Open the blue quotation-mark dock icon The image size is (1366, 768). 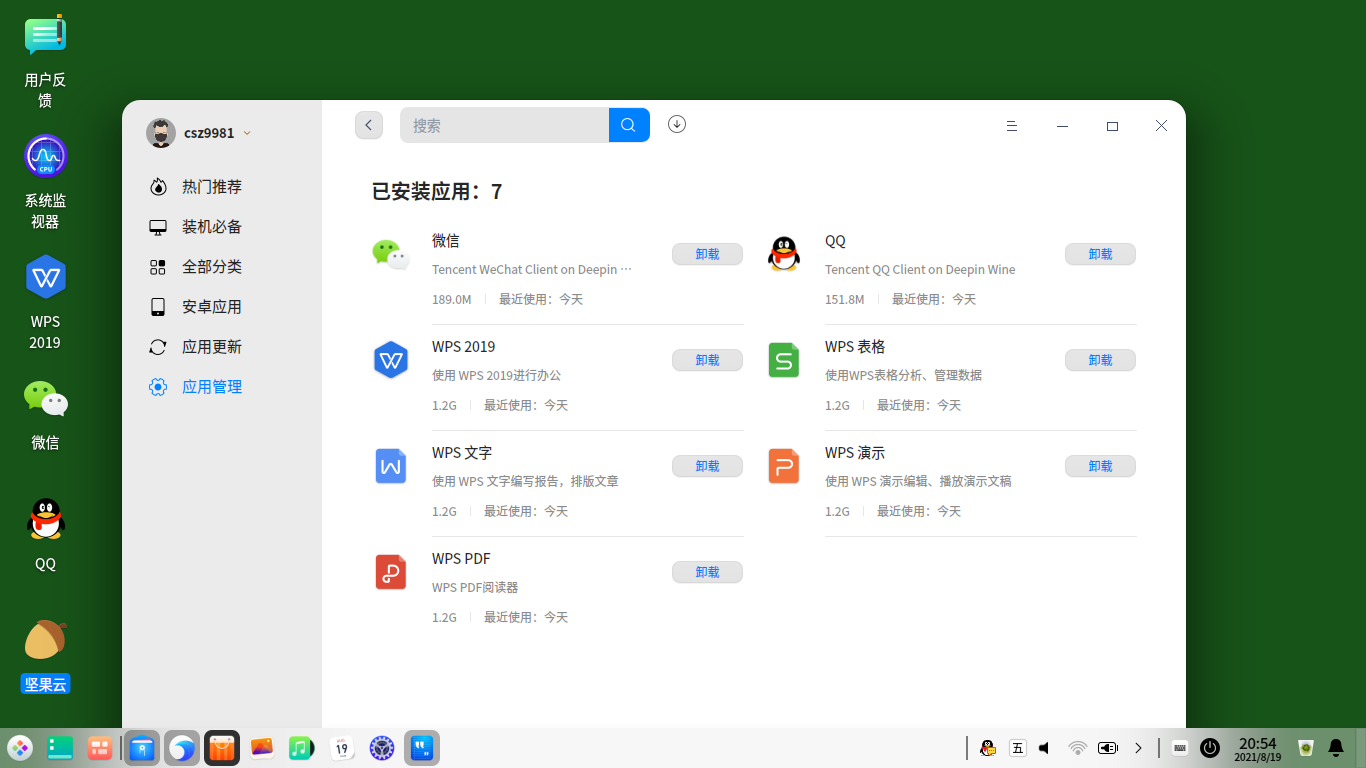[x=422, y=748]
